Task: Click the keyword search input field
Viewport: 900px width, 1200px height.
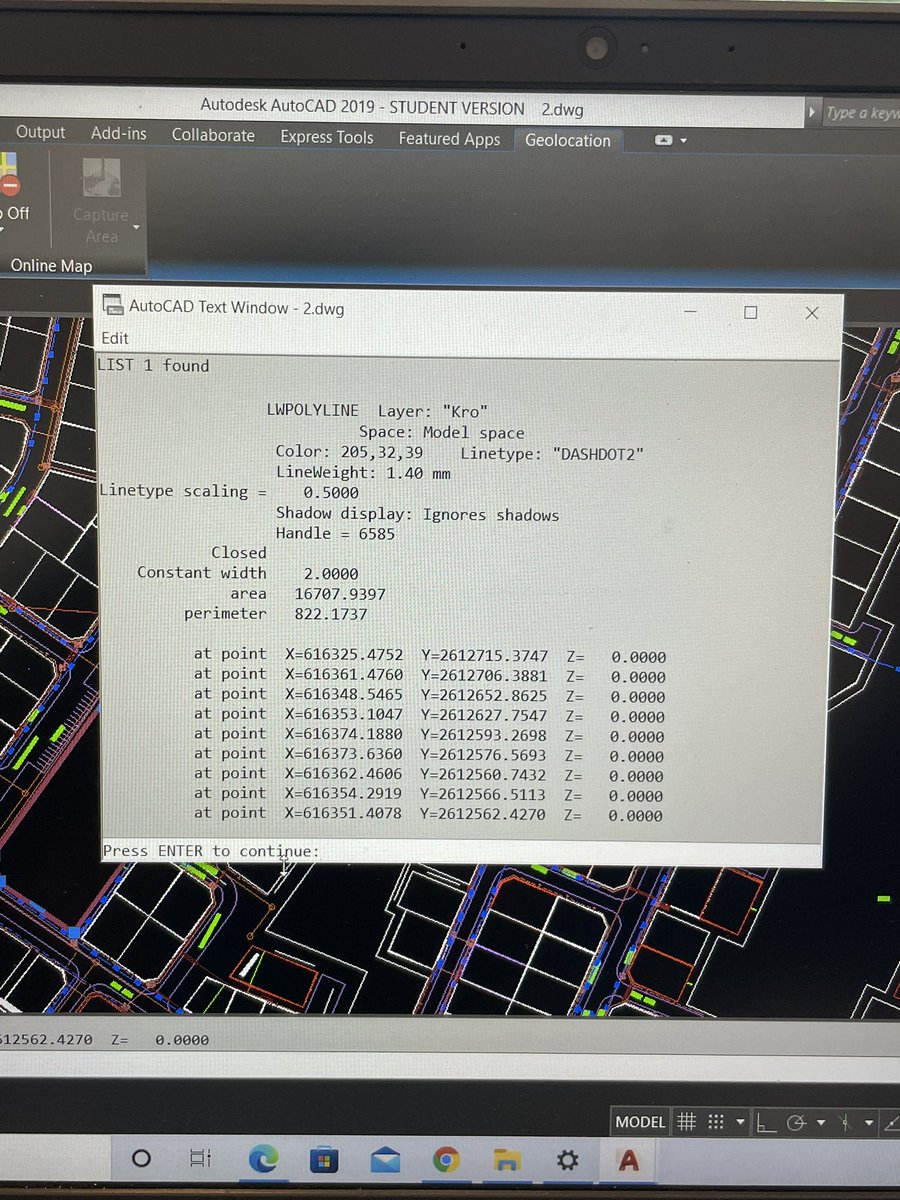Action: pos(860,113)
